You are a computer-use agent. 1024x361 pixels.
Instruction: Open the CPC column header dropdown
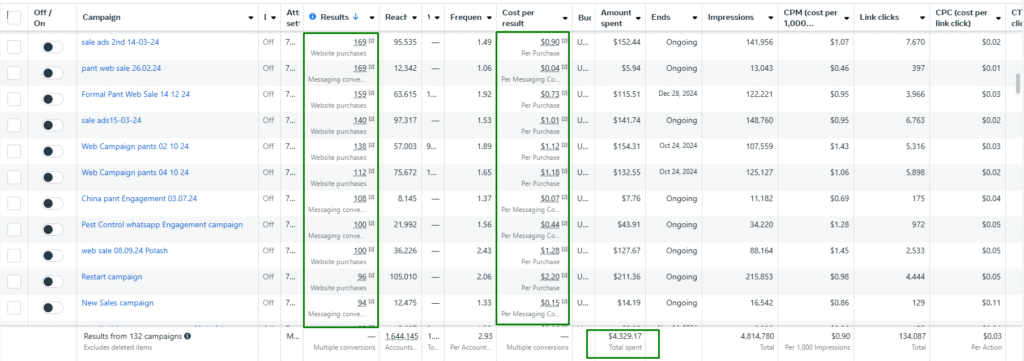pos(998,18)
